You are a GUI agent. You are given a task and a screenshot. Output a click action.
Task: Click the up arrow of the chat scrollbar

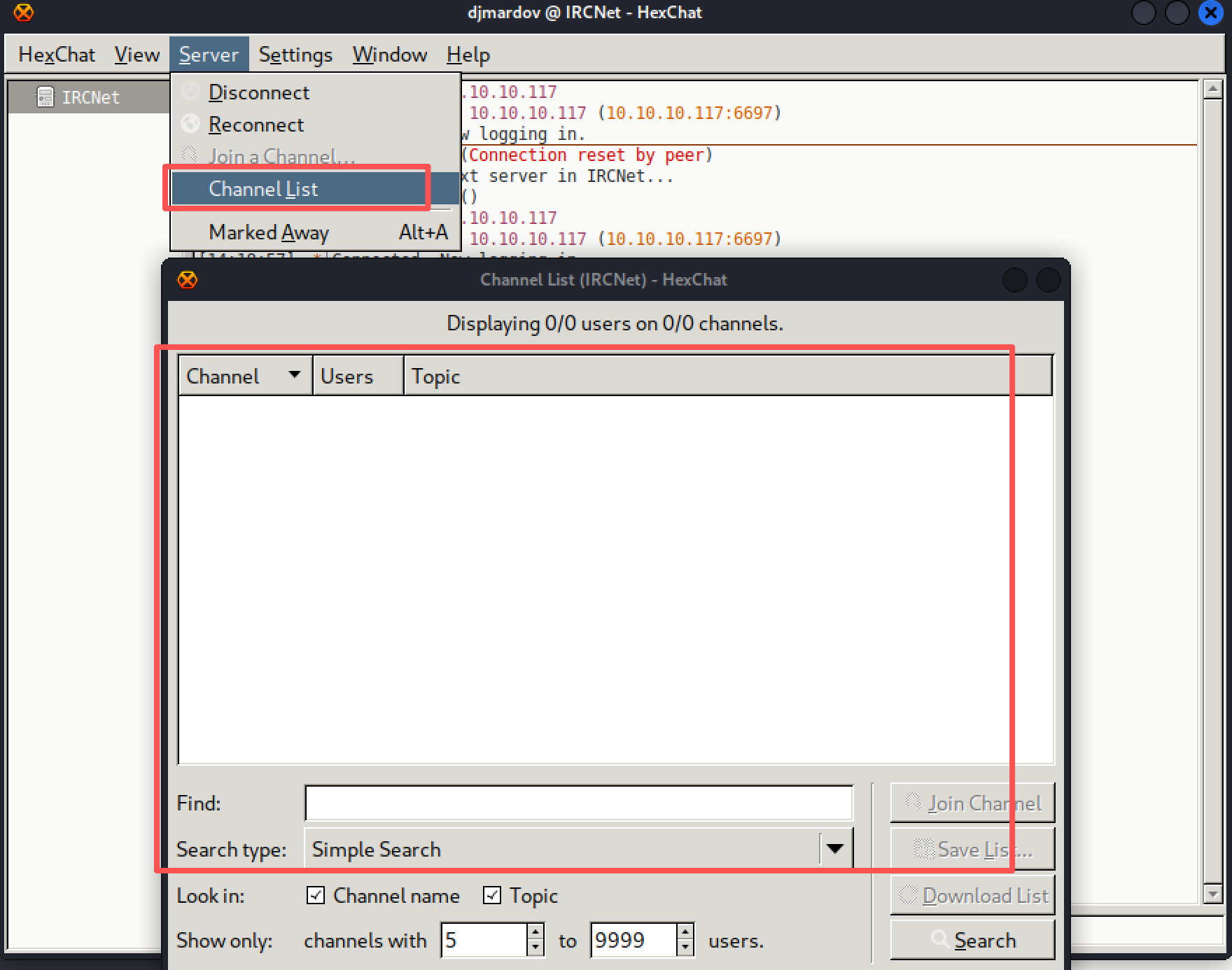pos(1212,90)
